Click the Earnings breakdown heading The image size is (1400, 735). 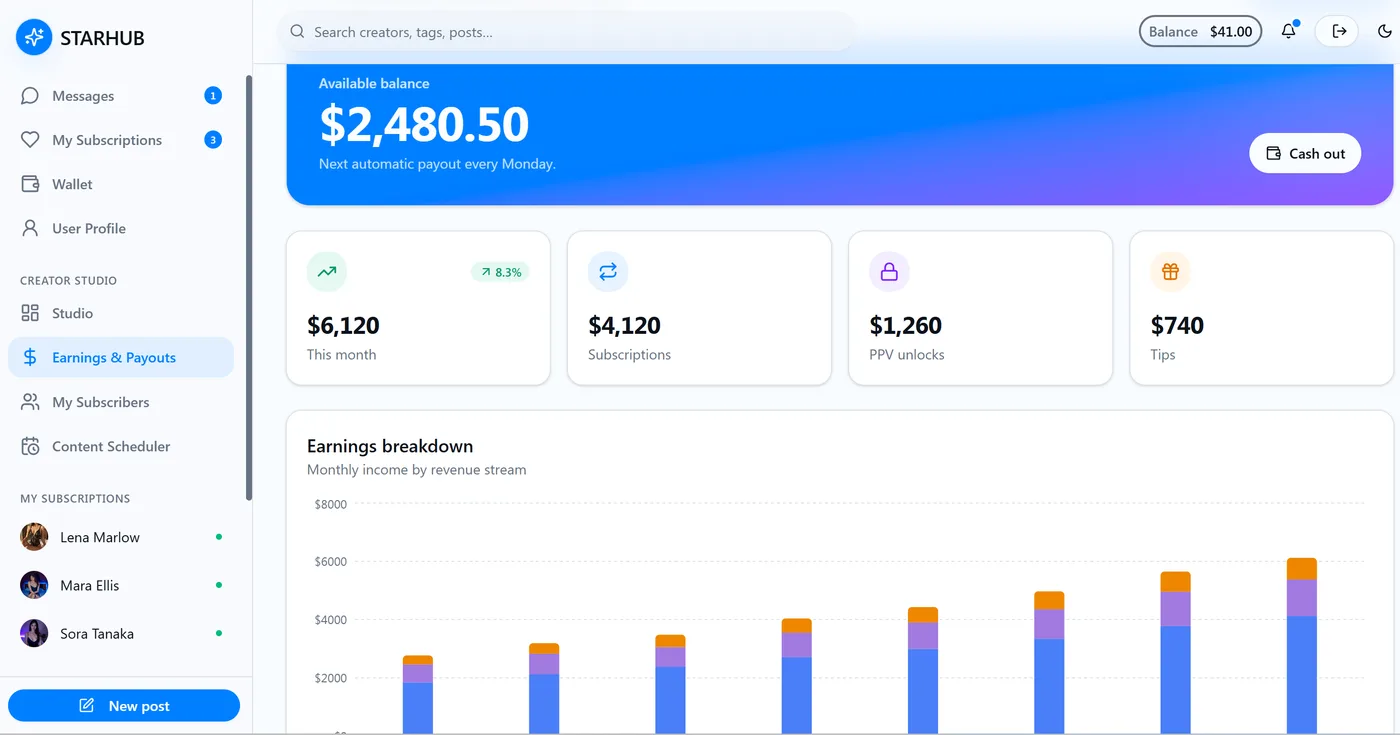[x=390, y=446]
